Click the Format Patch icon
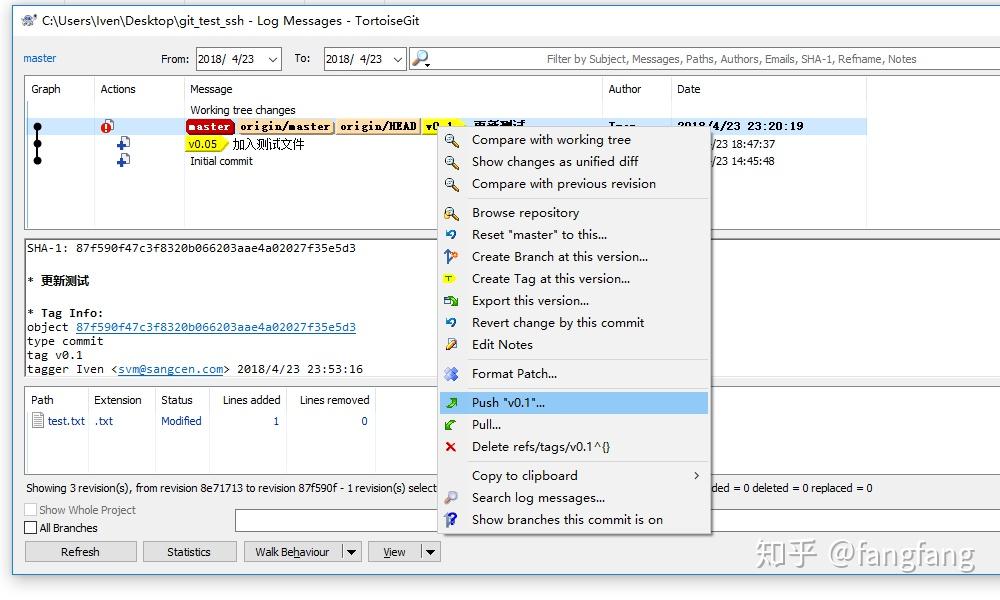 click(x=451, y=374)
